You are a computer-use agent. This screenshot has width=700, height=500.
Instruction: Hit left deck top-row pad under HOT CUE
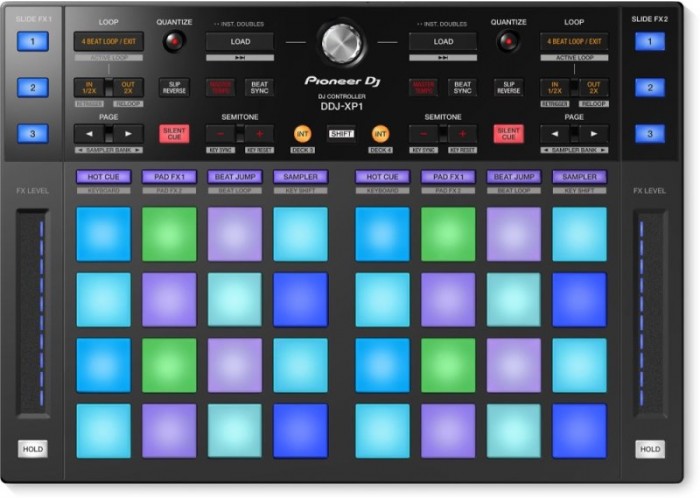click(x=104, y=234)
